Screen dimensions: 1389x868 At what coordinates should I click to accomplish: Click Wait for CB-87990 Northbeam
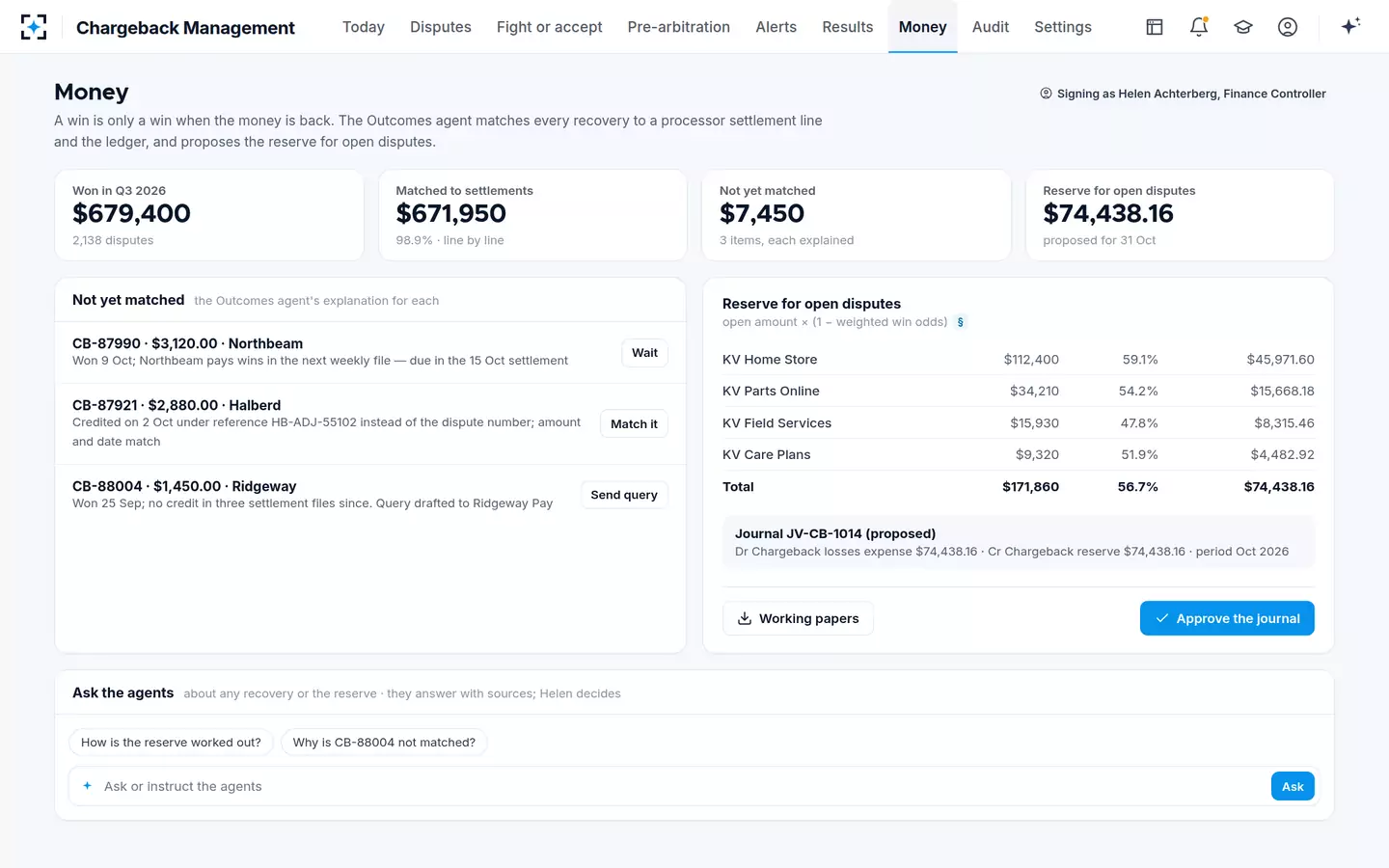[x=644, y=353]
